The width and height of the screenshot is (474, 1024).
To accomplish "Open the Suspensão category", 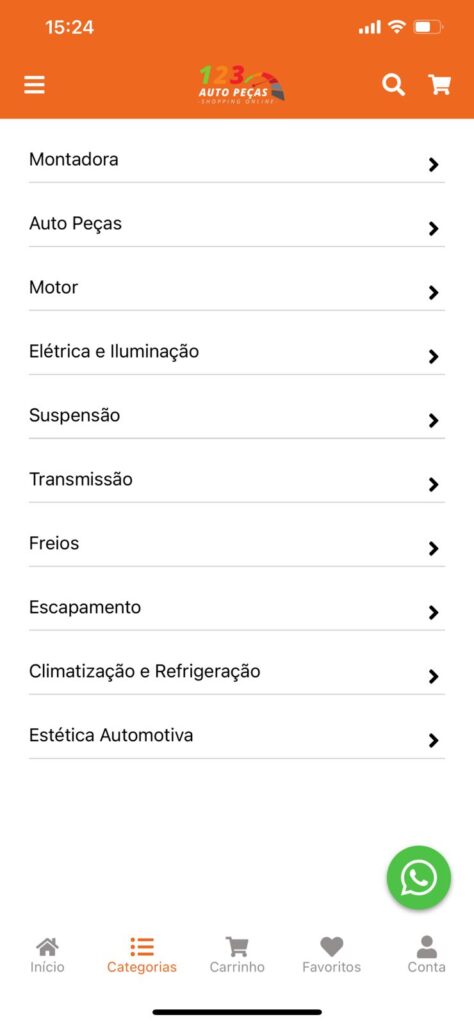I will 236,415.
